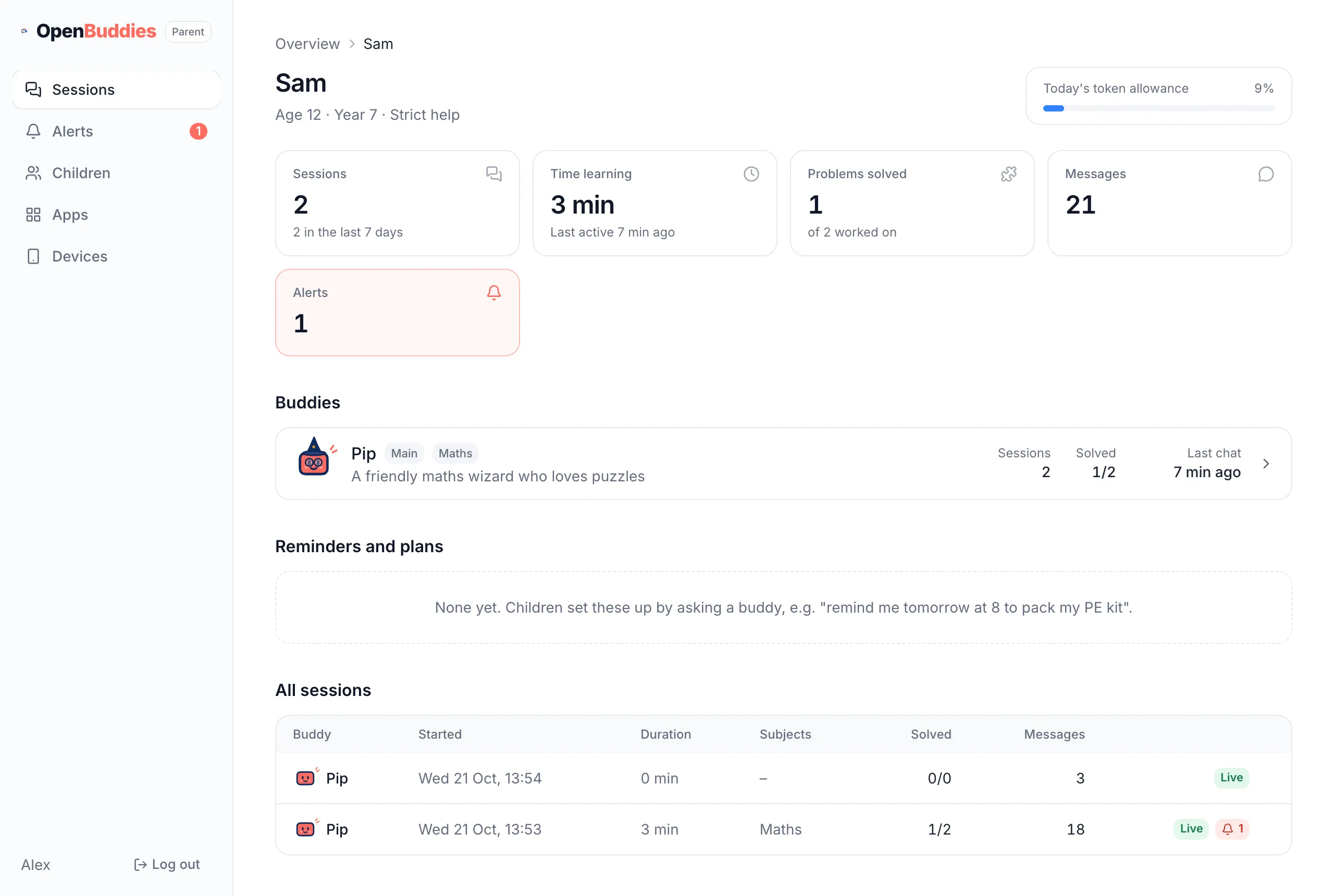Click the Subjects column header
This screenshot has width=1334, height=896.
coord(785,735)
